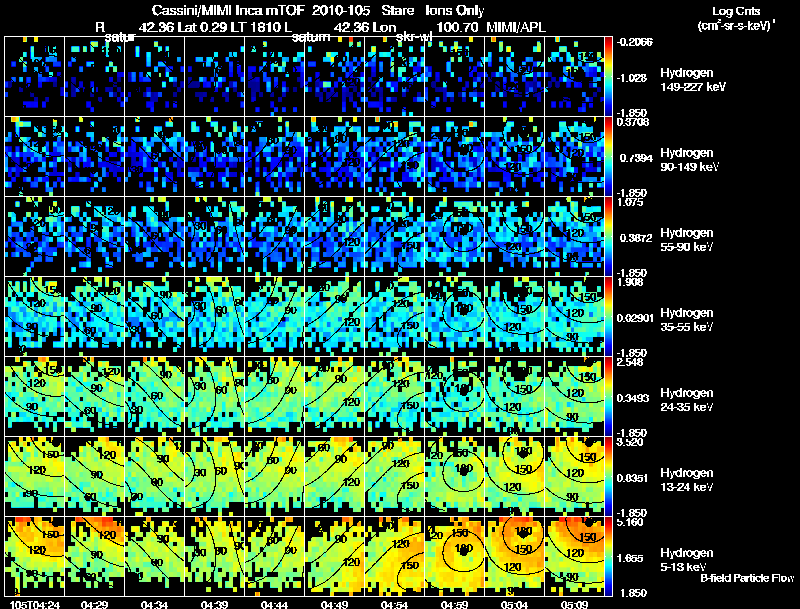Click the Hydrogen 35-55 keV panel at 04:54

click(394, 316)
